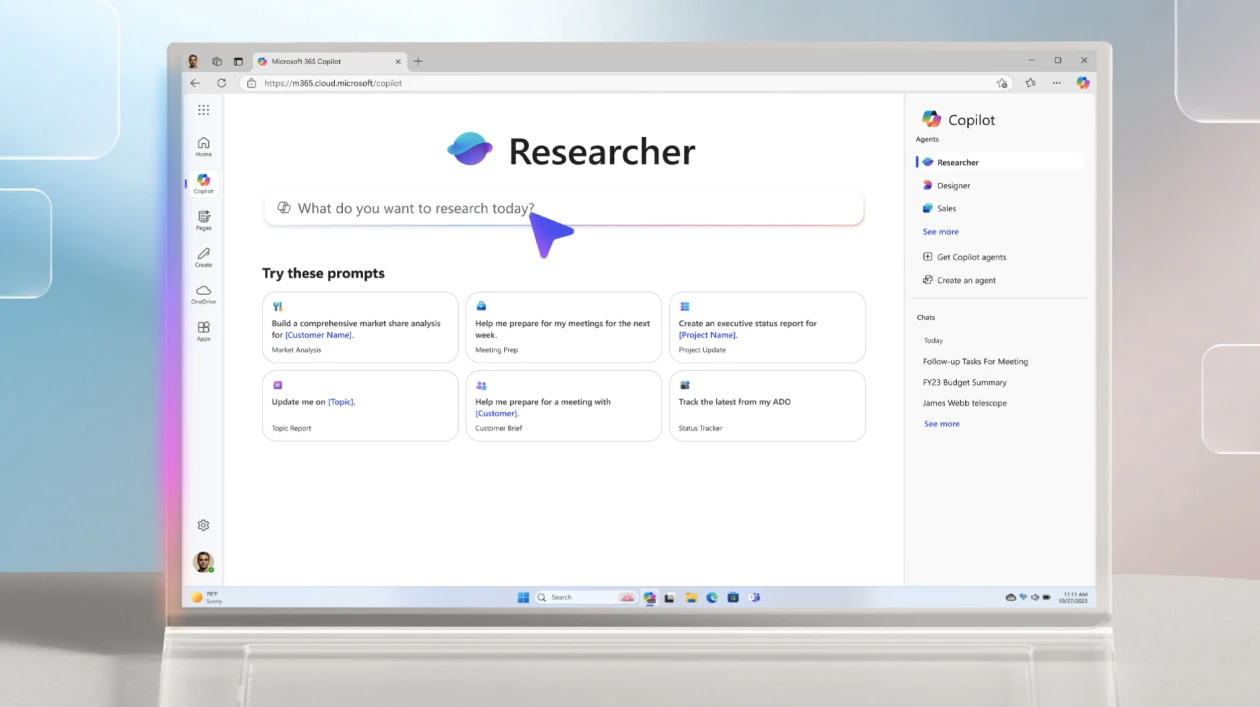Image resolution: width=1260 pixels, height=707 pixels.
Task: Open Microsoft Edge from the taskbar
Action: coord(712,597)
